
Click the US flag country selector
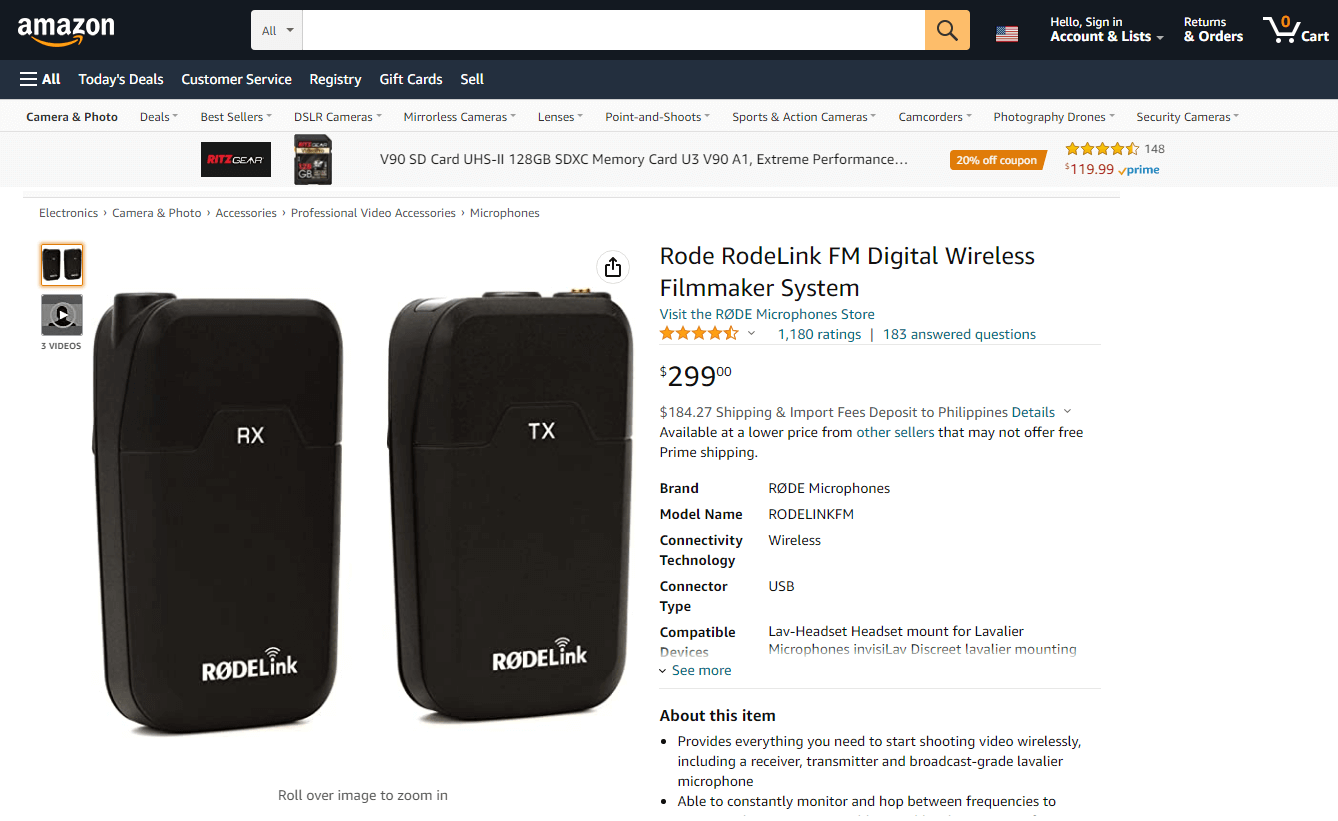tap(1007, 34)
